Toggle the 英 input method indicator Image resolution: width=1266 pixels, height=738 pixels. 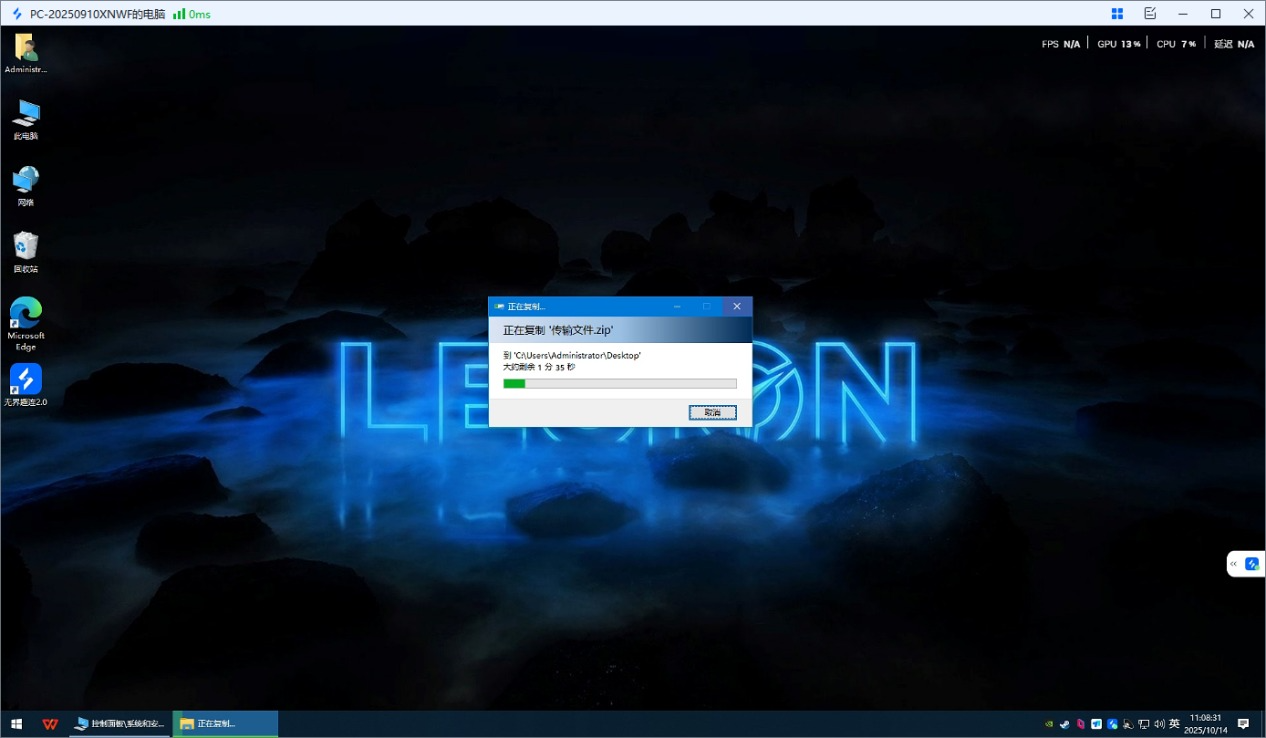click(1174, 724)
